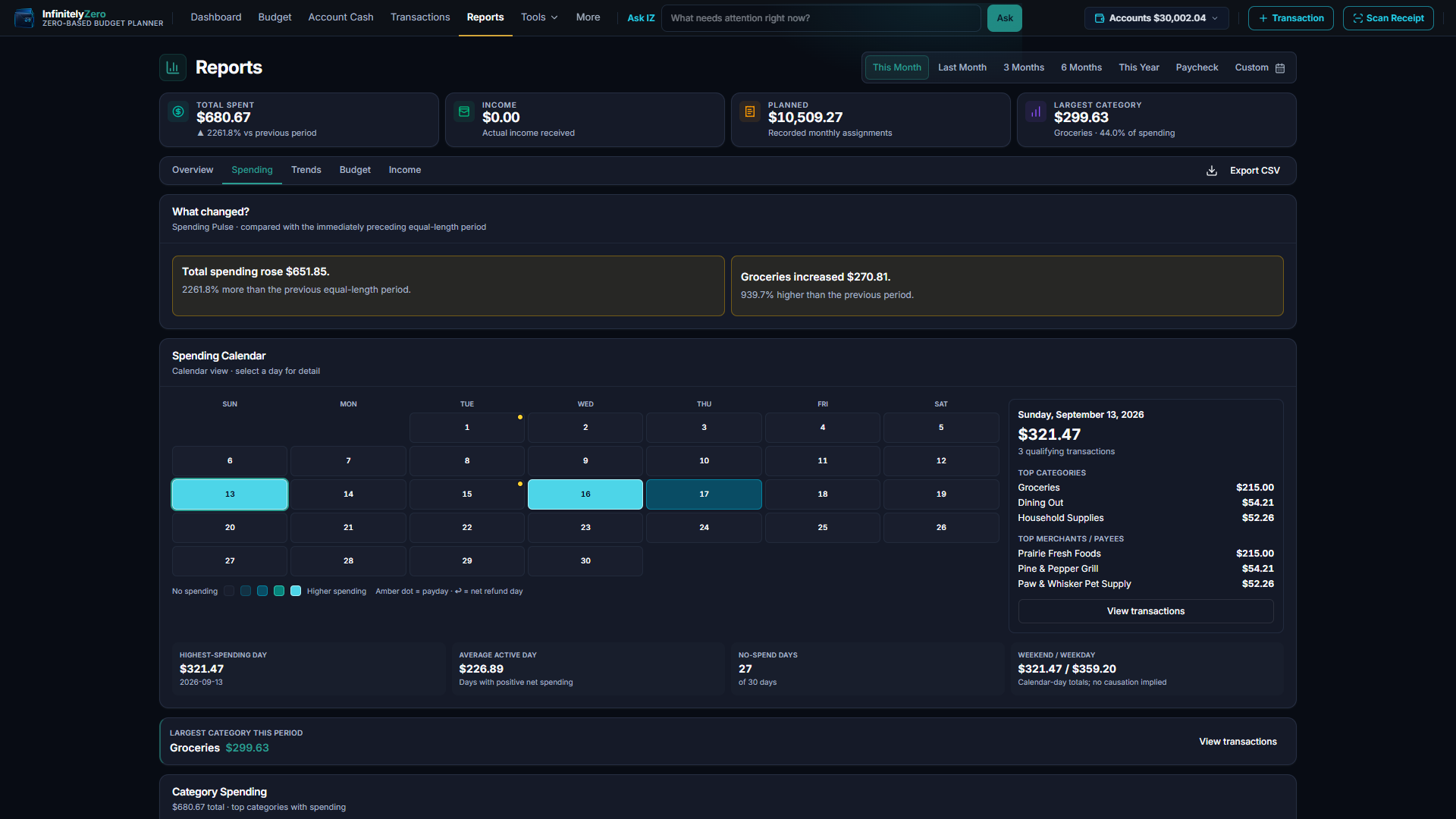This screenshot has width=1456, height=819.
Task: Open the Trends report tab
Action: 306,170
